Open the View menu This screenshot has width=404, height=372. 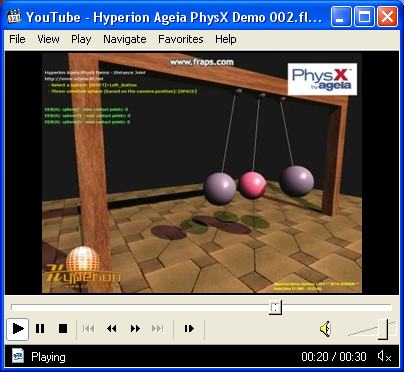[x=48, y=39]
